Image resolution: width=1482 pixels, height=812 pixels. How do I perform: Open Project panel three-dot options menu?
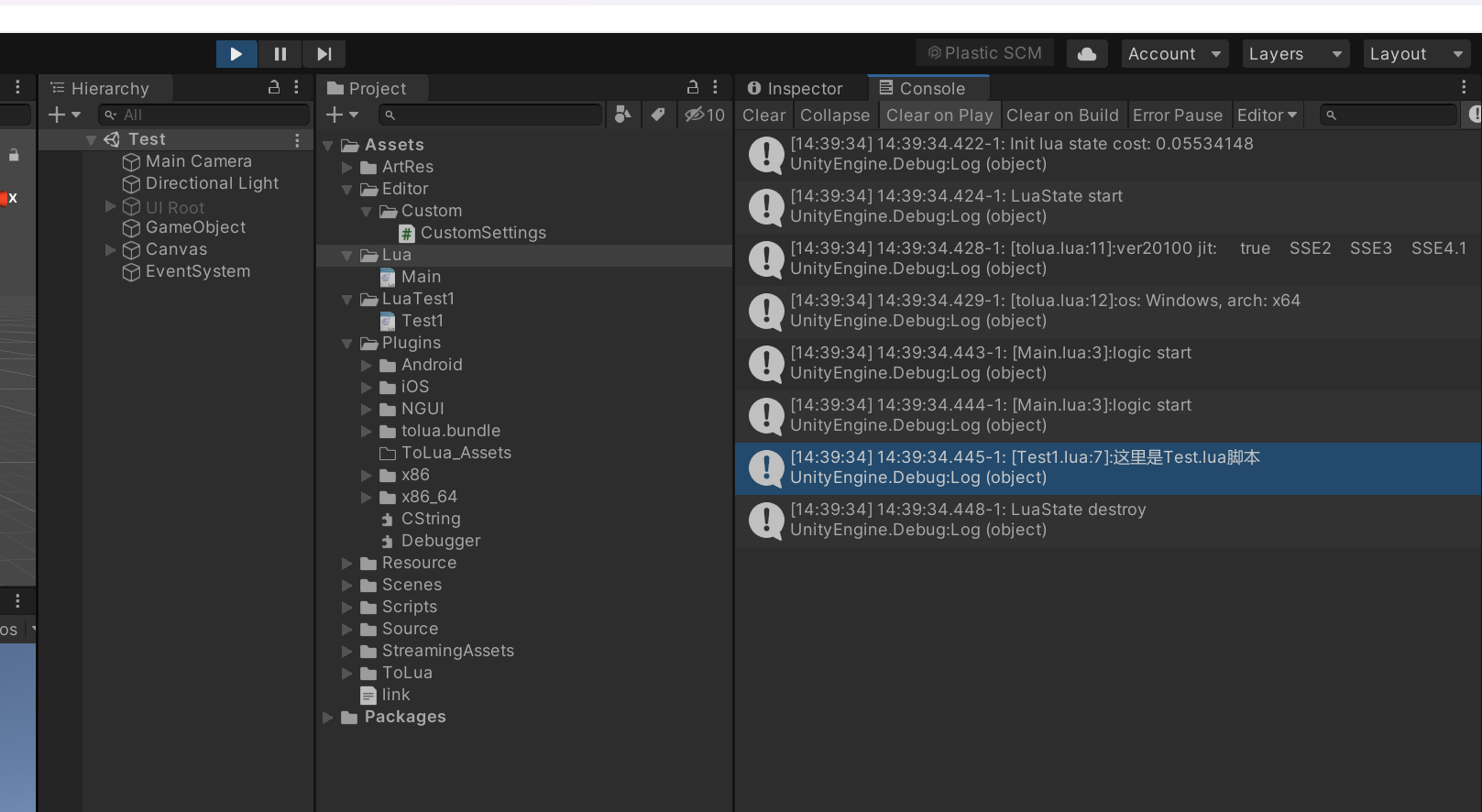[x=715, y=87]
